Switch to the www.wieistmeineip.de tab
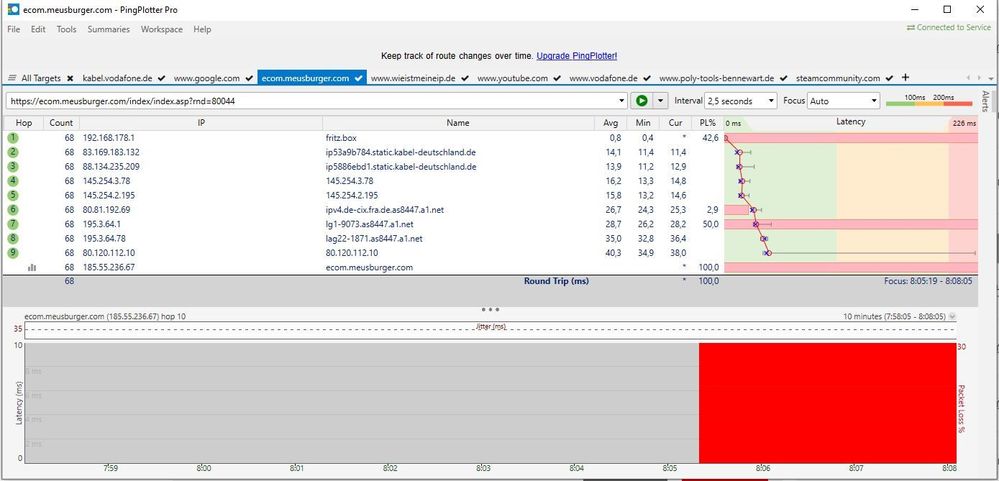This screenshot has height=481, width=999. tap(413, 78)
